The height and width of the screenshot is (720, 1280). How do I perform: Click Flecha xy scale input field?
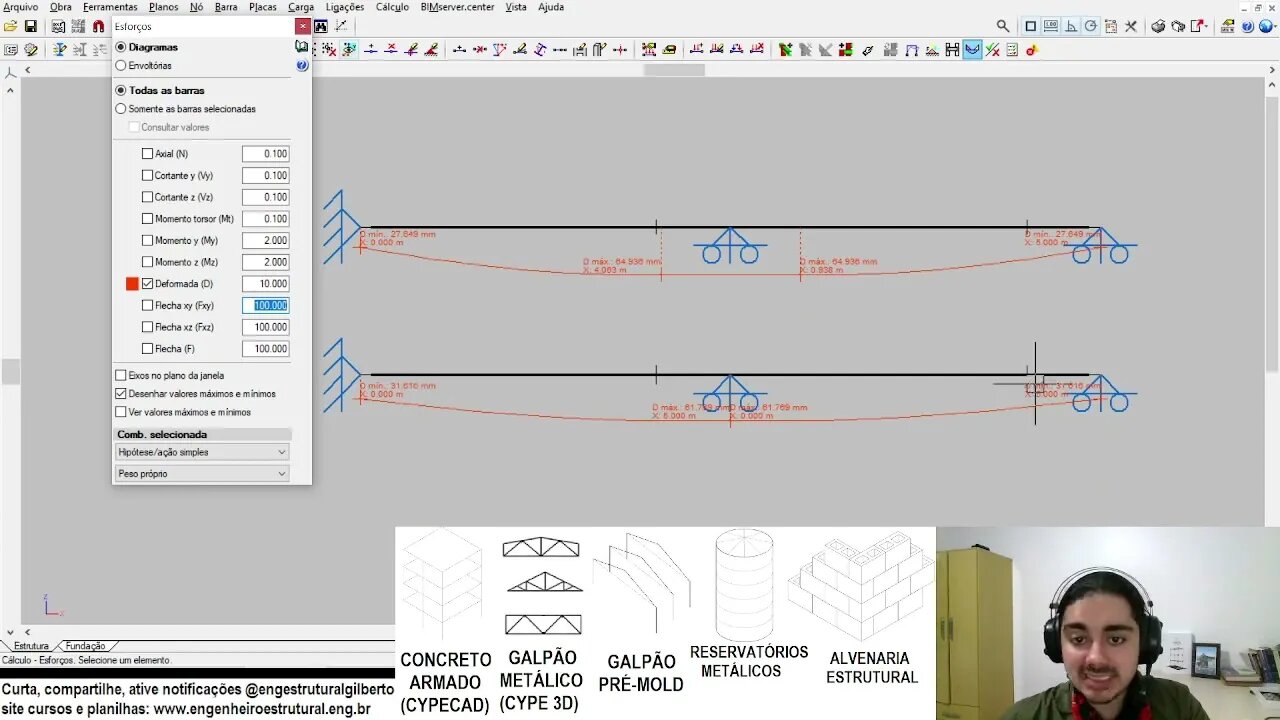coord(265,306)
